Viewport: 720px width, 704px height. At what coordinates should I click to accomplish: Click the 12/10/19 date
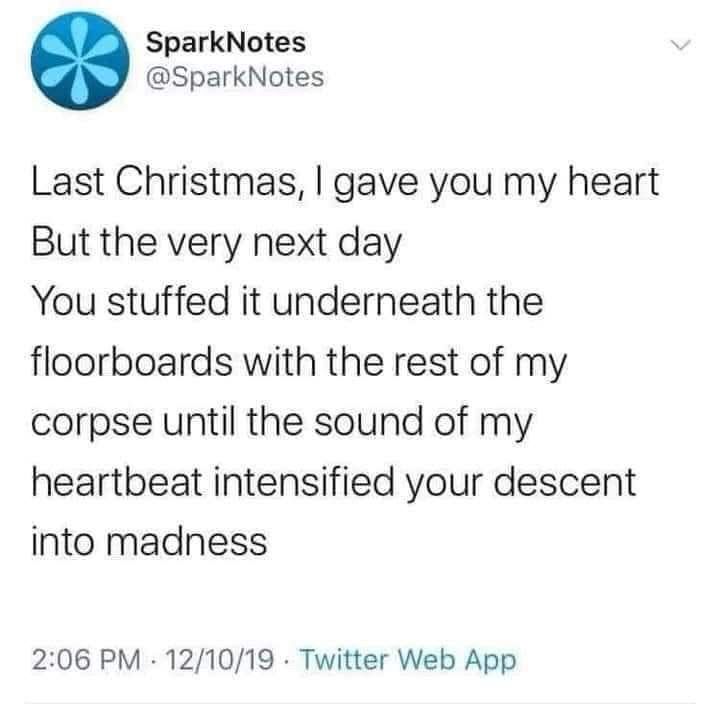point(220,659)
